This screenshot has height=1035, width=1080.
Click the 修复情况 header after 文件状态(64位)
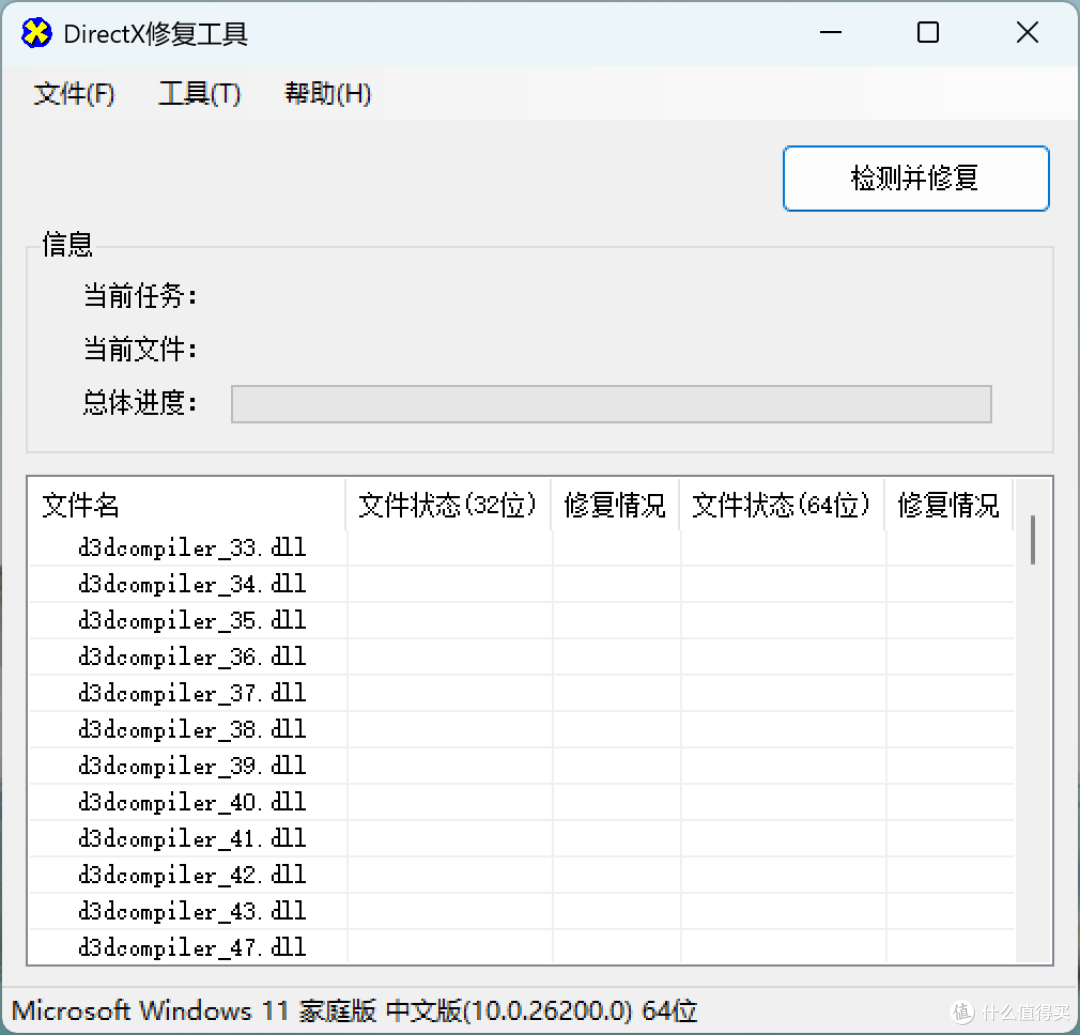coord(948,505)
